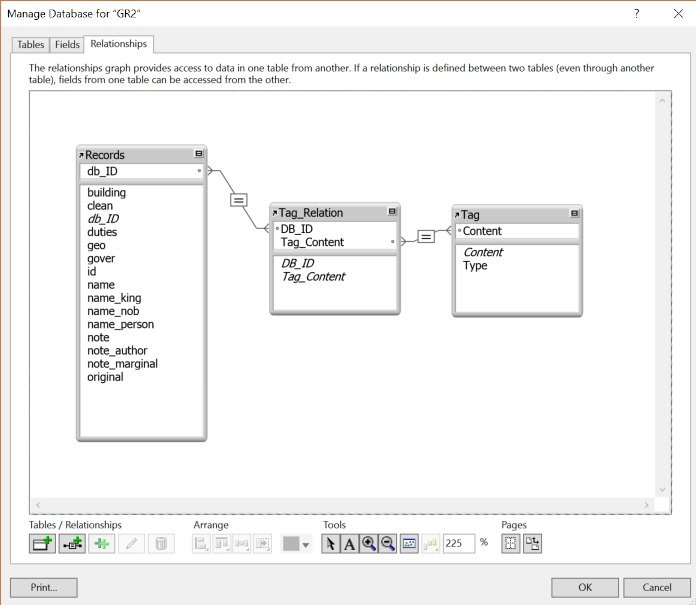The width and height of the screenshot is (696, 605).
Task: Switch to the Fields tab
Action: coord(67,44)
